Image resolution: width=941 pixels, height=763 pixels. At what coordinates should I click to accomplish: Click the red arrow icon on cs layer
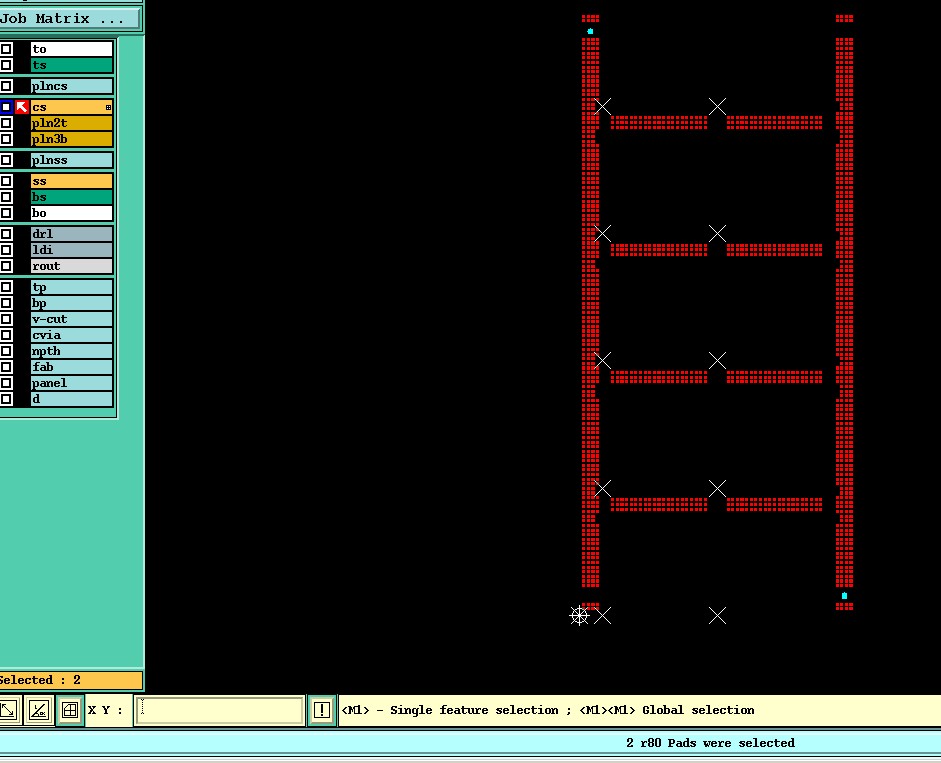(x=22, y=107)
